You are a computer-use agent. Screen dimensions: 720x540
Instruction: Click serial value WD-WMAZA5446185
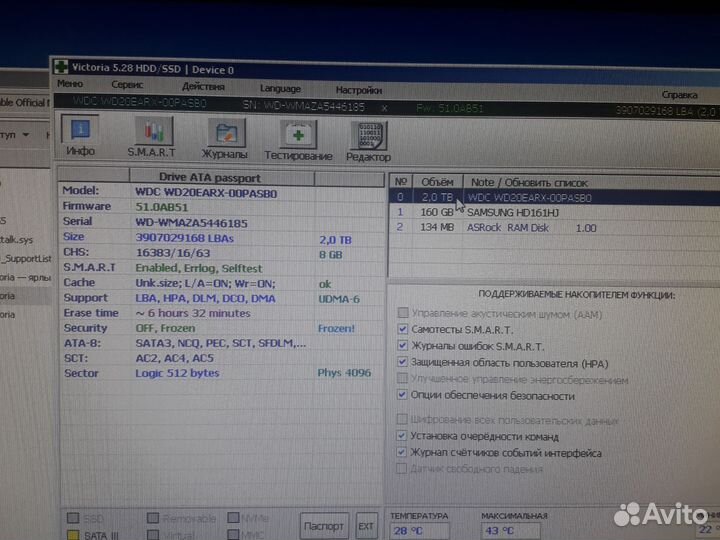(x=191, y=223)
